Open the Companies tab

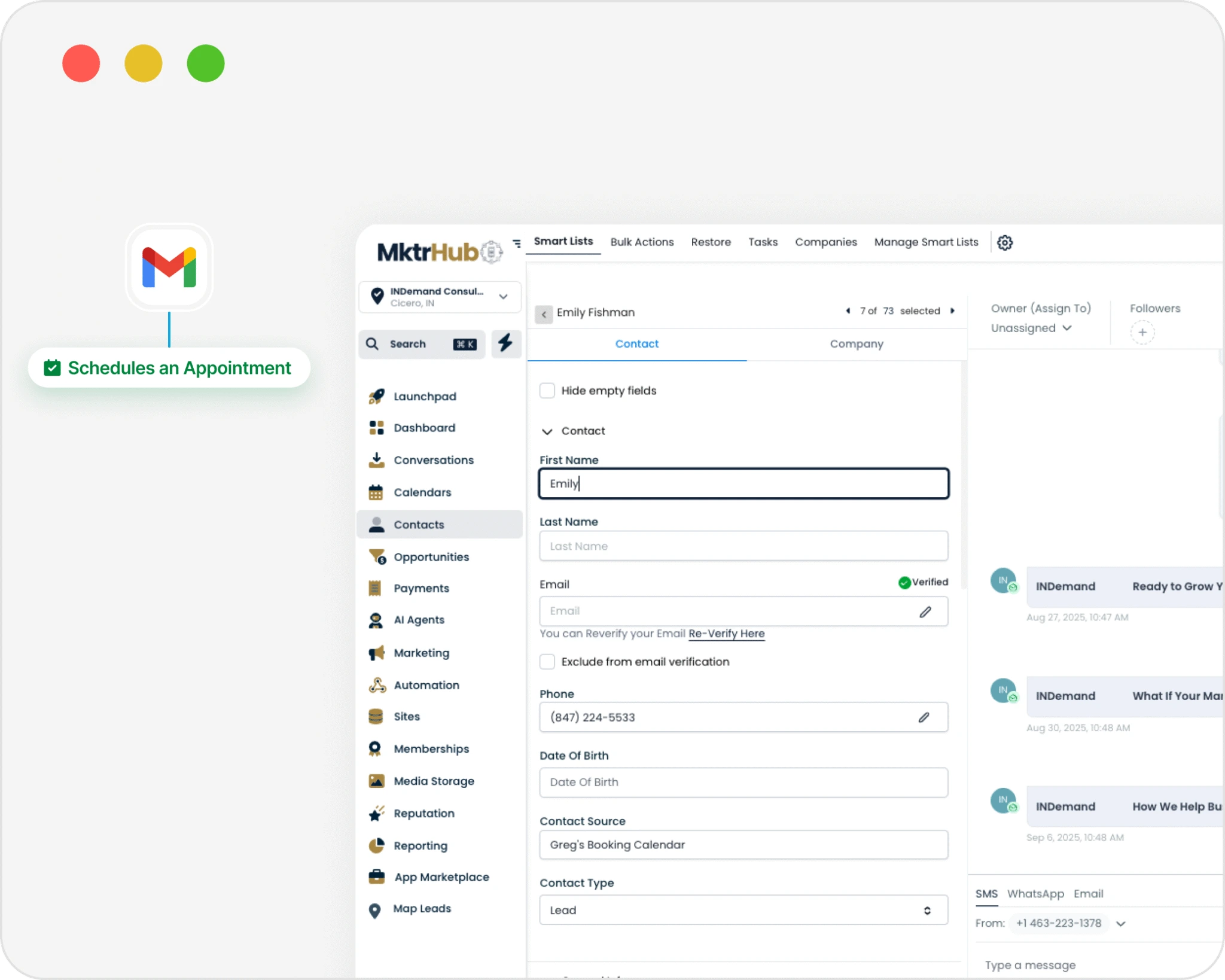825,242
